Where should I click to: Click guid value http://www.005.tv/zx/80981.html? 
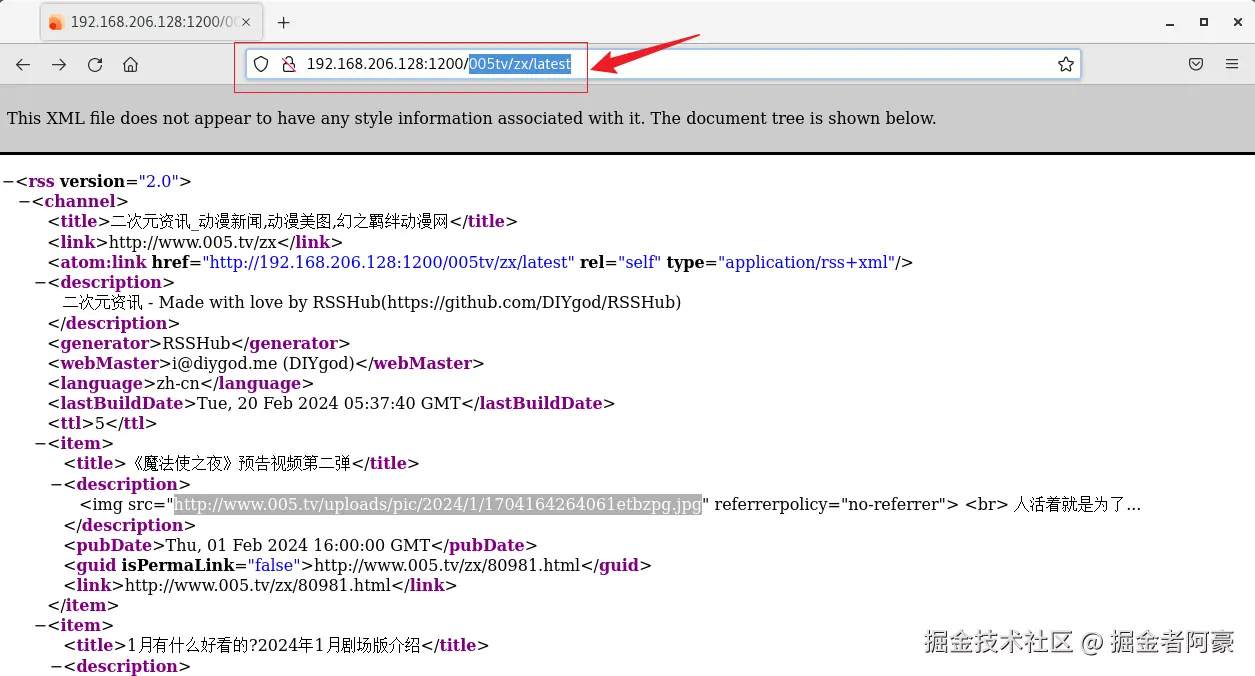click(x=448, y=565)
